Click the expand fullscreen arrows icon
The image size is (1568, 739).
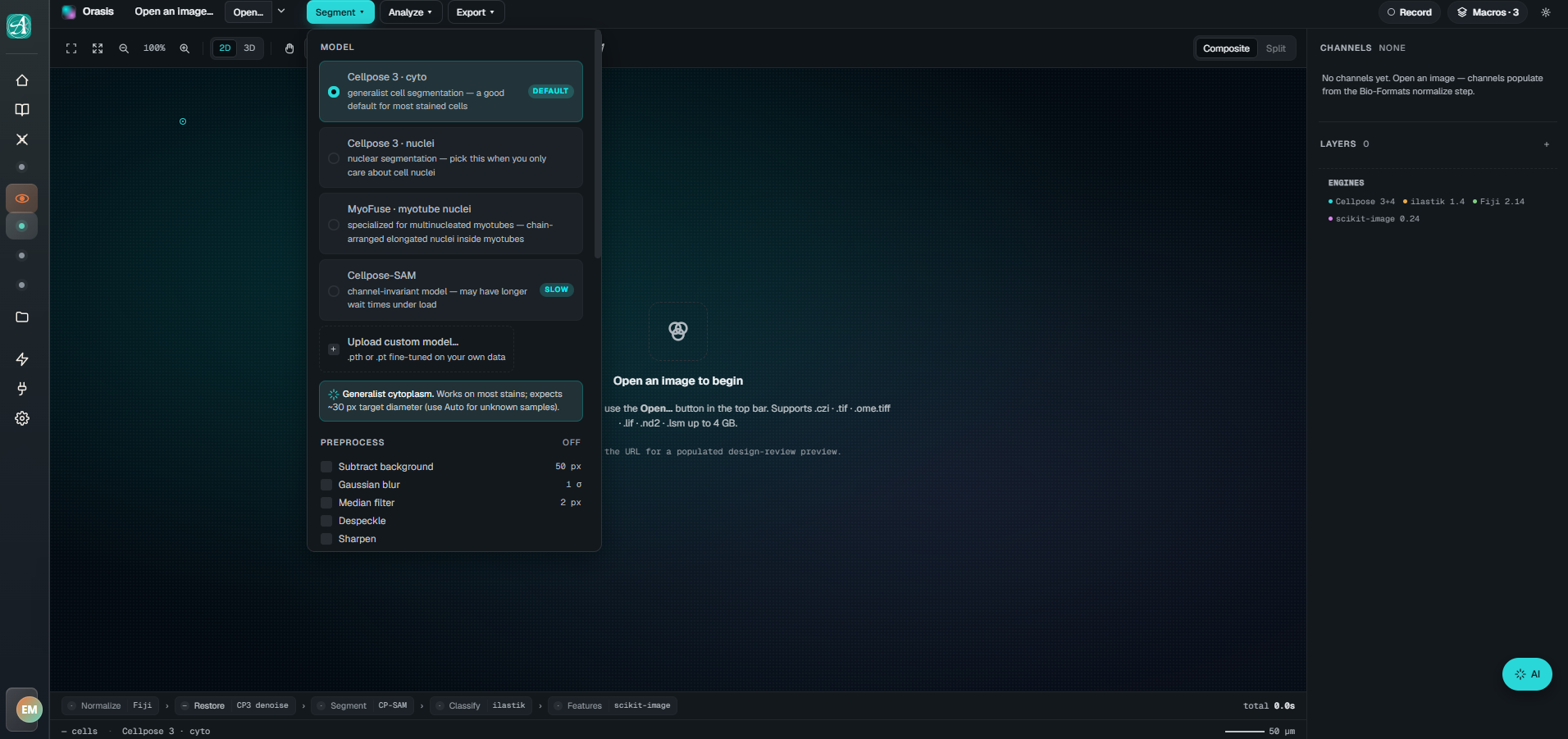pyautogui.click(x=98, y=48)
